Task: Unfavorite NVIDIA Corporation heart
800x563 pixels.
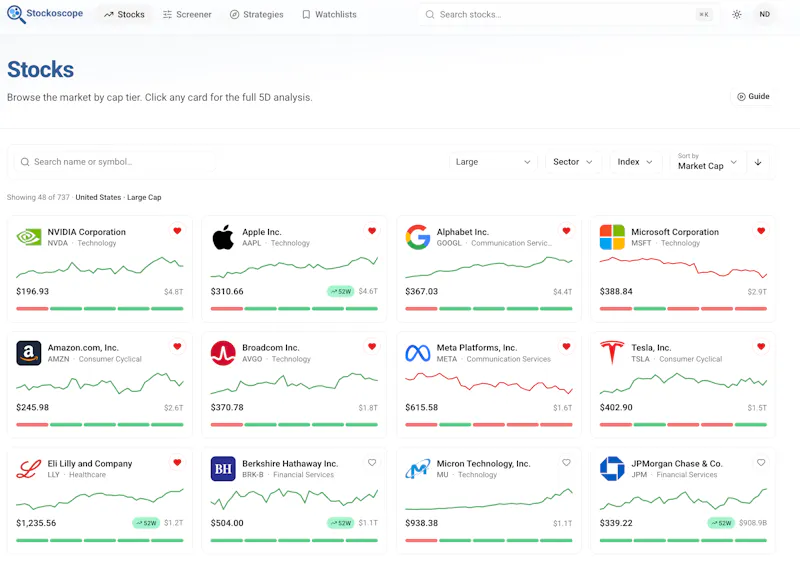Action: click(x=177, y=231)
